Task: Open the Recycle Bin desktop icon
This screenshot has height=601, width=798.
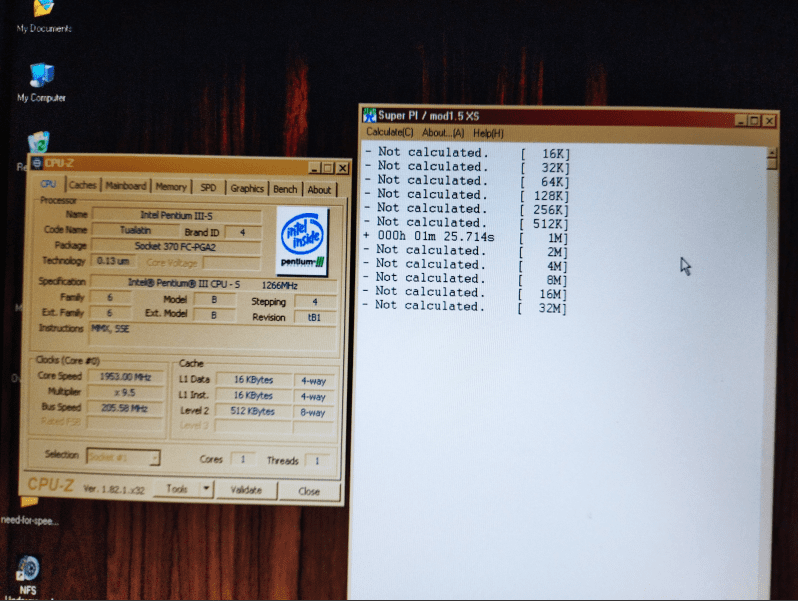Action: pyautogui.click(x=38, y=144)
